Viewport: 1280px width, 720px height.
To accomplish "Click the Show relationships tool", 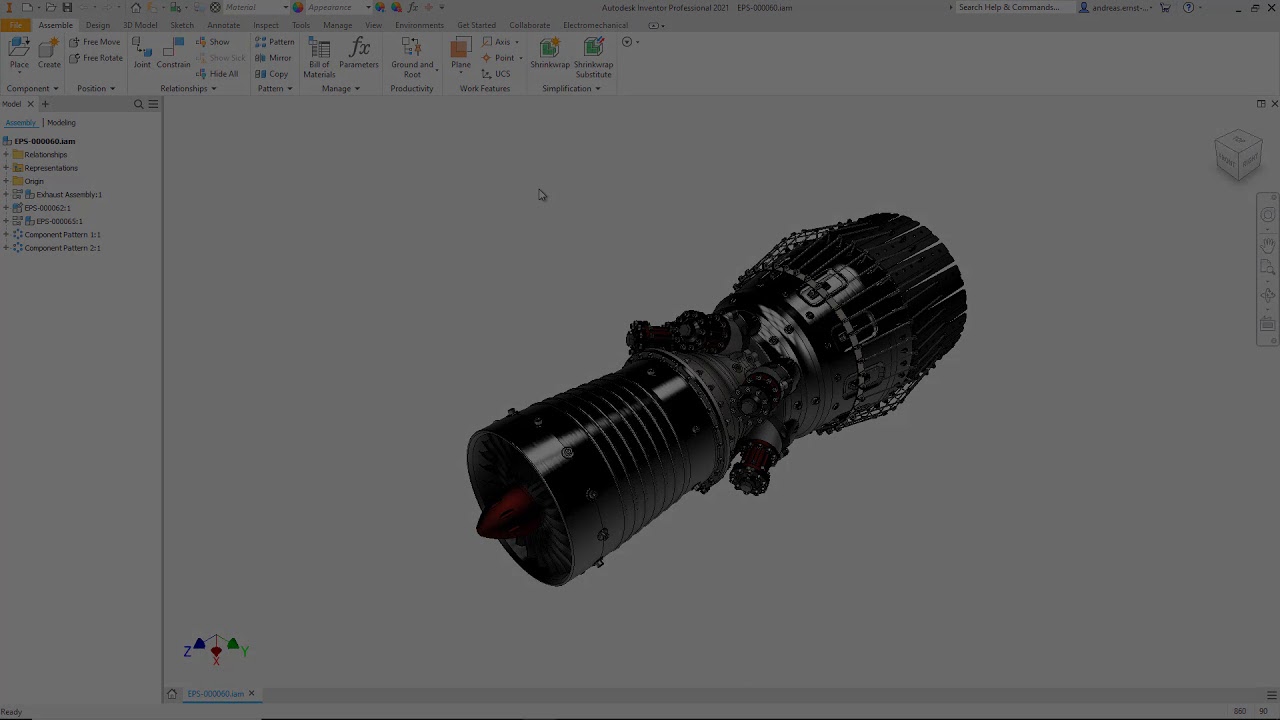I will 212,42.
